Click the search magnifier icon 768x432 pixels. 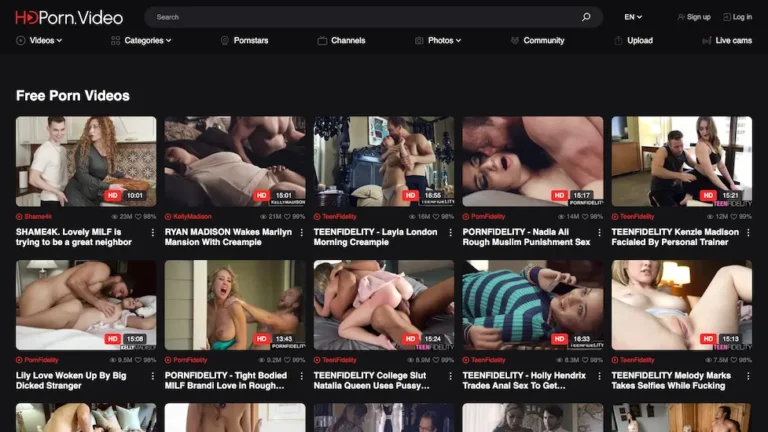tap(586, 17)
